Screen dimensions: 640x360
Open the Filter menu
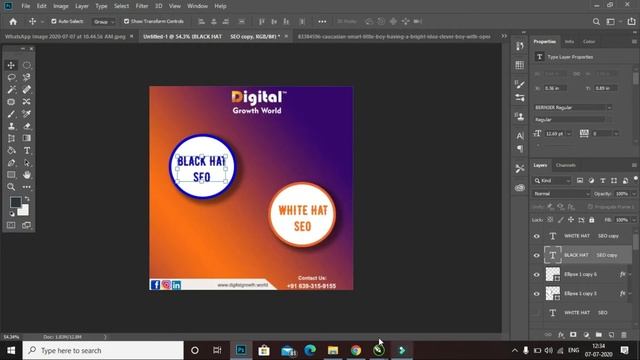[142, 6]
